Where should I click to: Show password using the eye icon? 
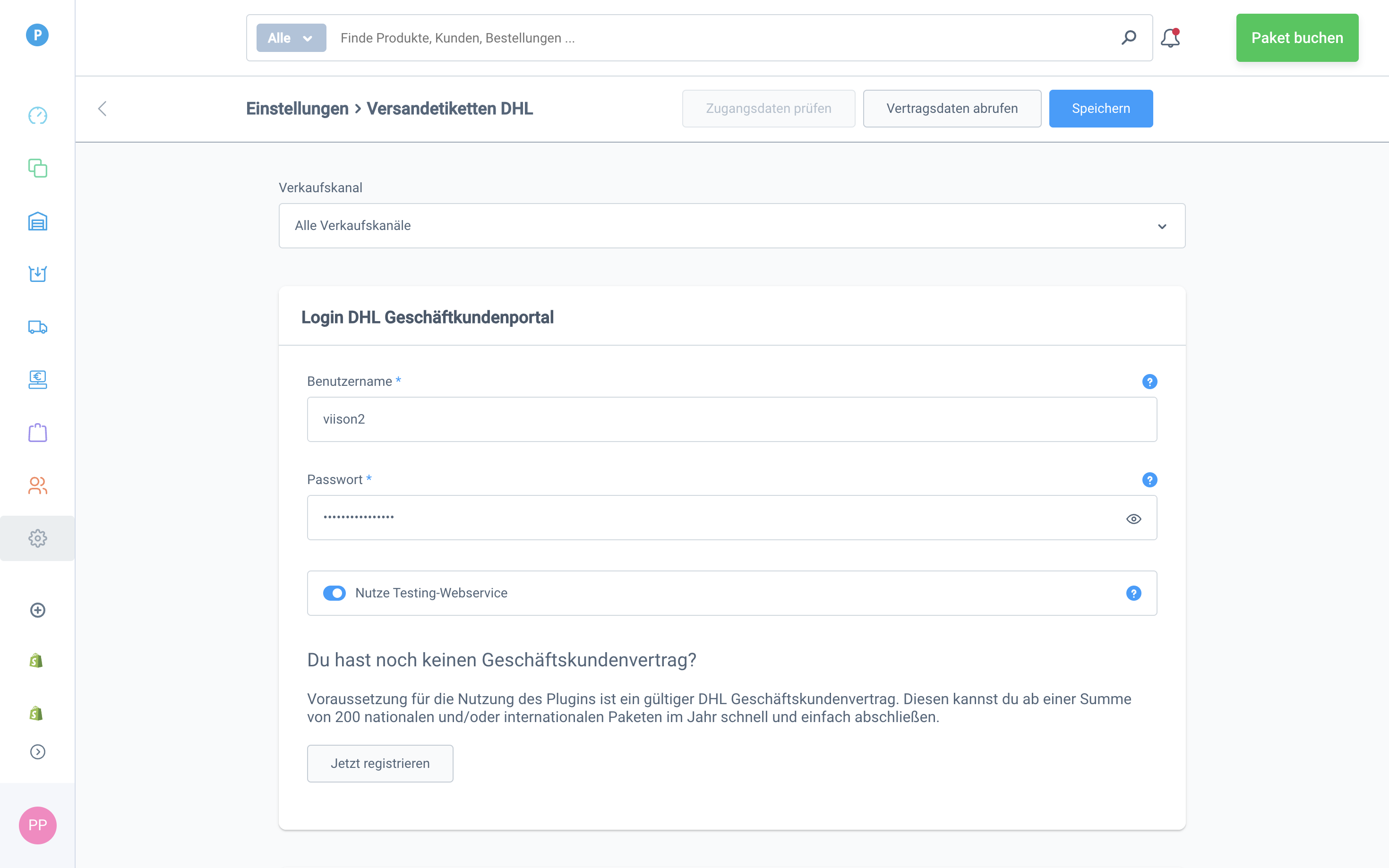point(1133,519)
